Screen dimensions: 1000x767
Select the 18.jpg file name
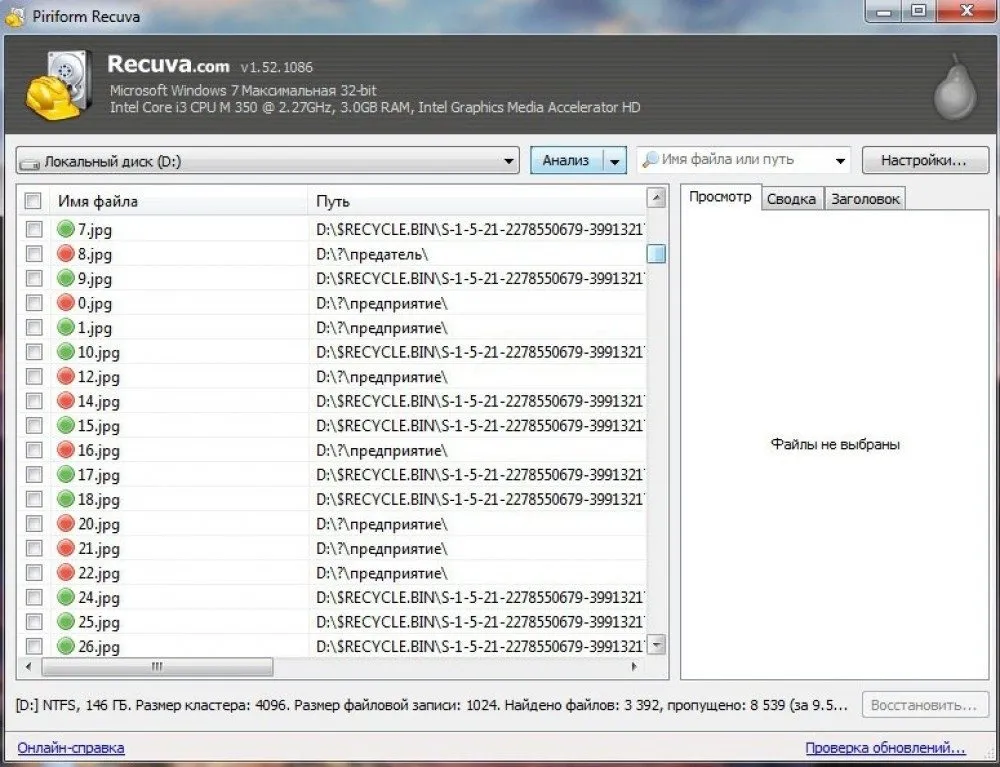point(98,500)
